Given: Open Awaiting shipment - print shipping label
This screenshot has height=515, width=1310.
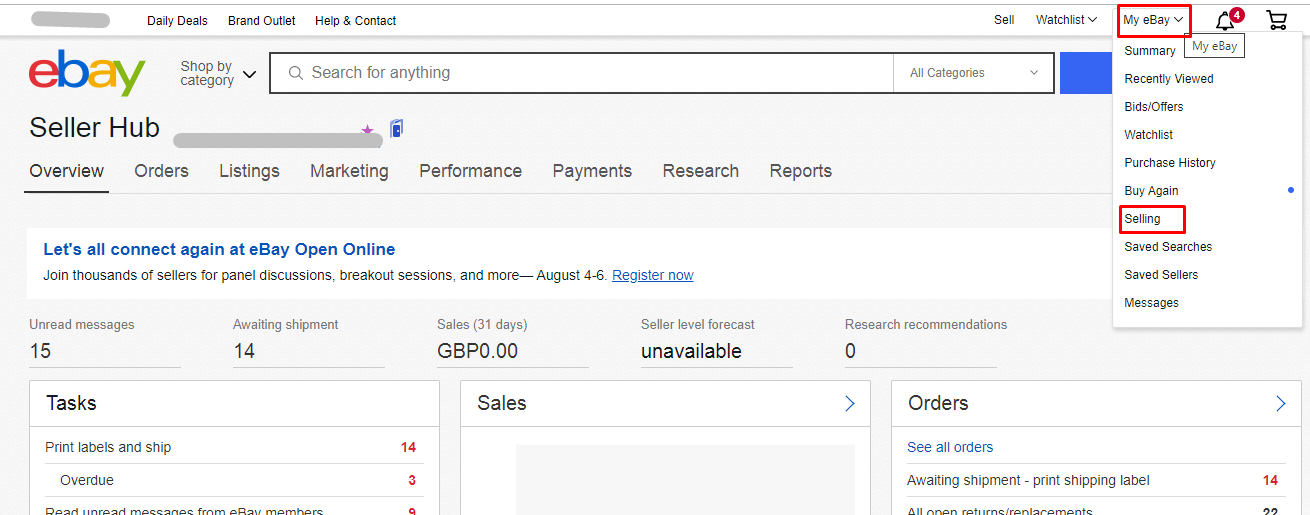Looking at the screenshot, I should [x=1028, y=480].
